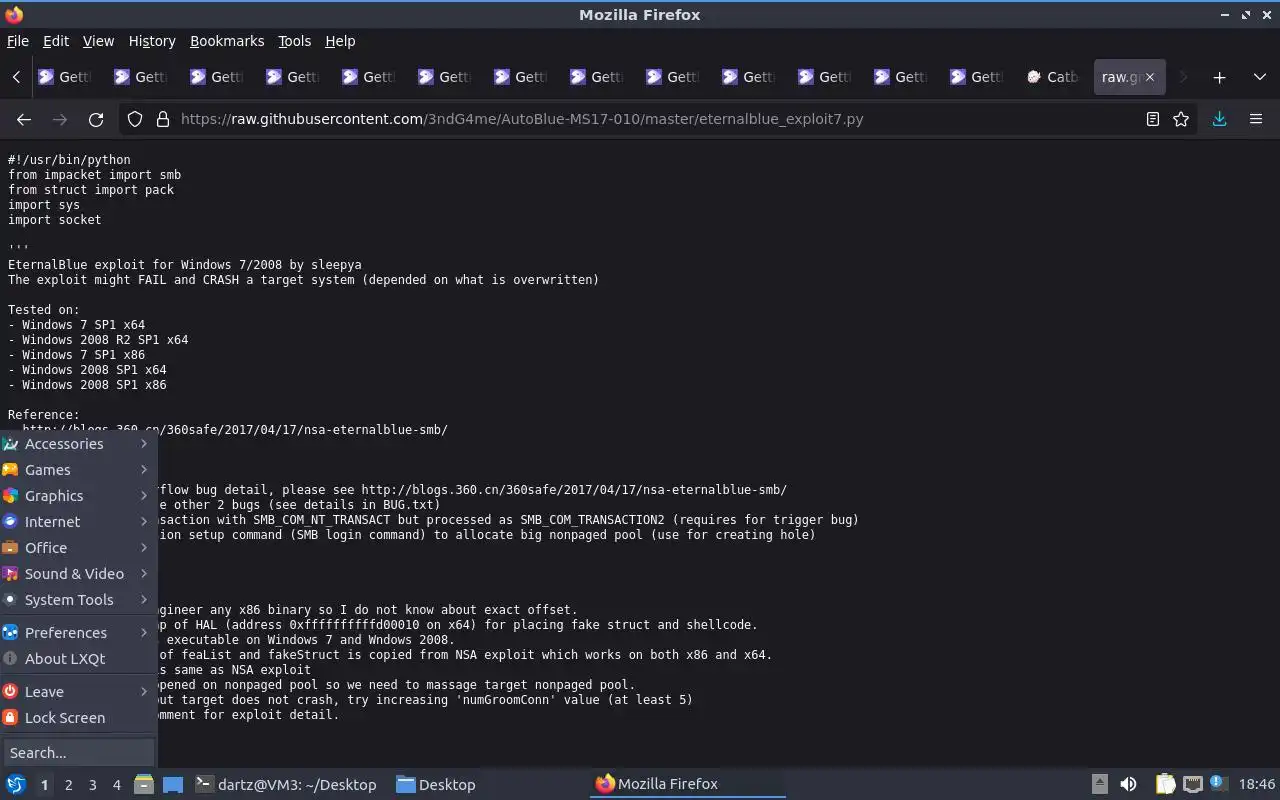Open the History menu

tap(152, 41)
